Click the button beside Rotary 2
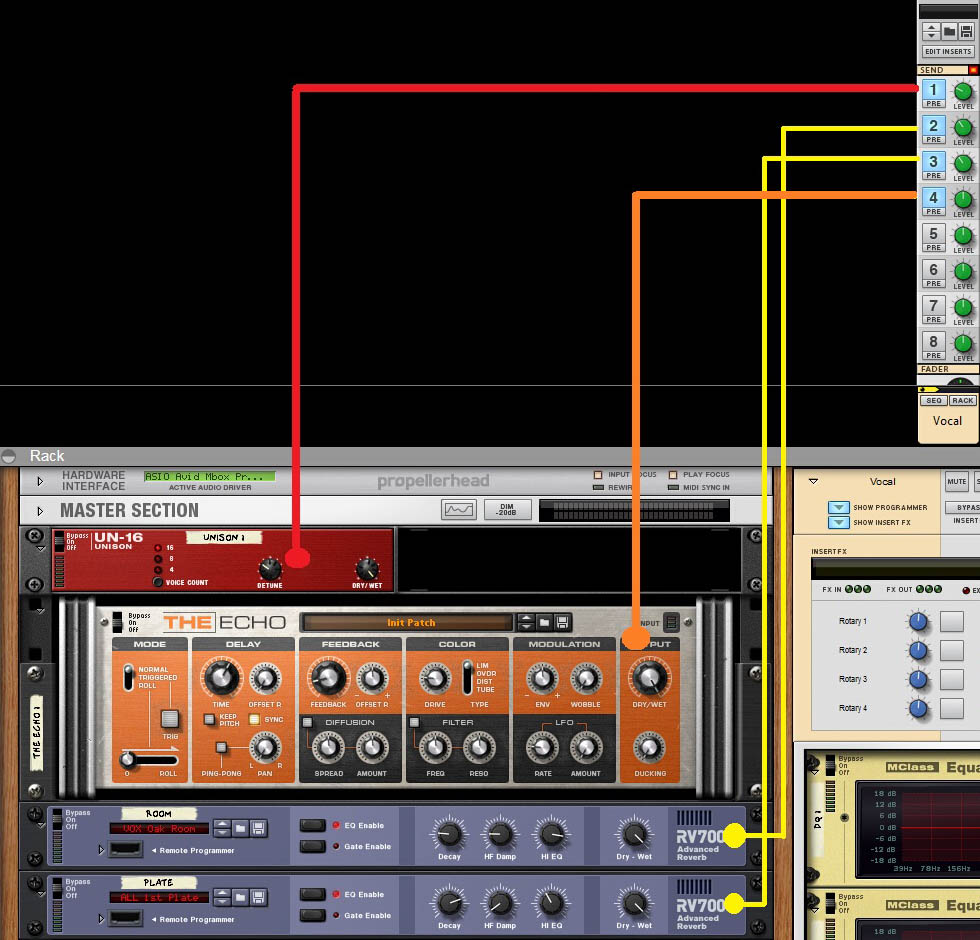The height and width of the screenshot is (940, 980). (952, 650)
